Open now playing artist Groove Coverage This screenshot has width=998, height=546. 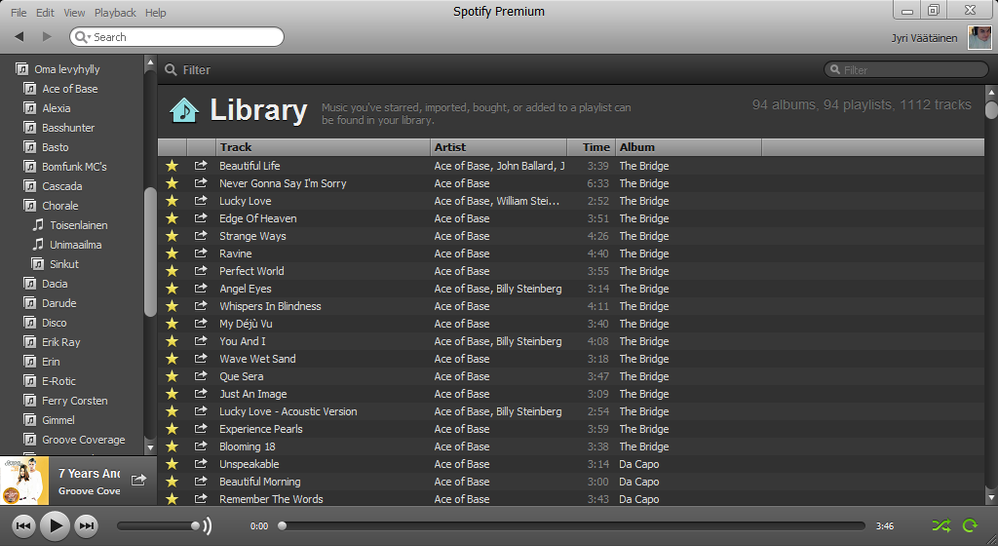[x=89, y=491]
